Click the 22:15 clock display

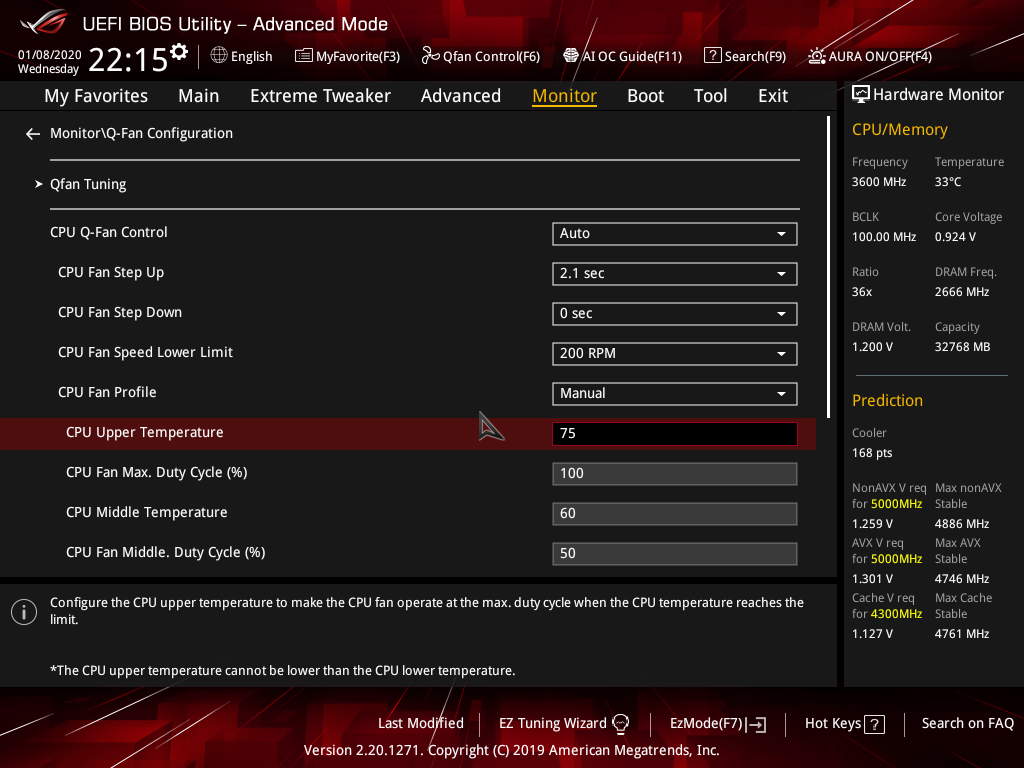click(x=128, y=60)
